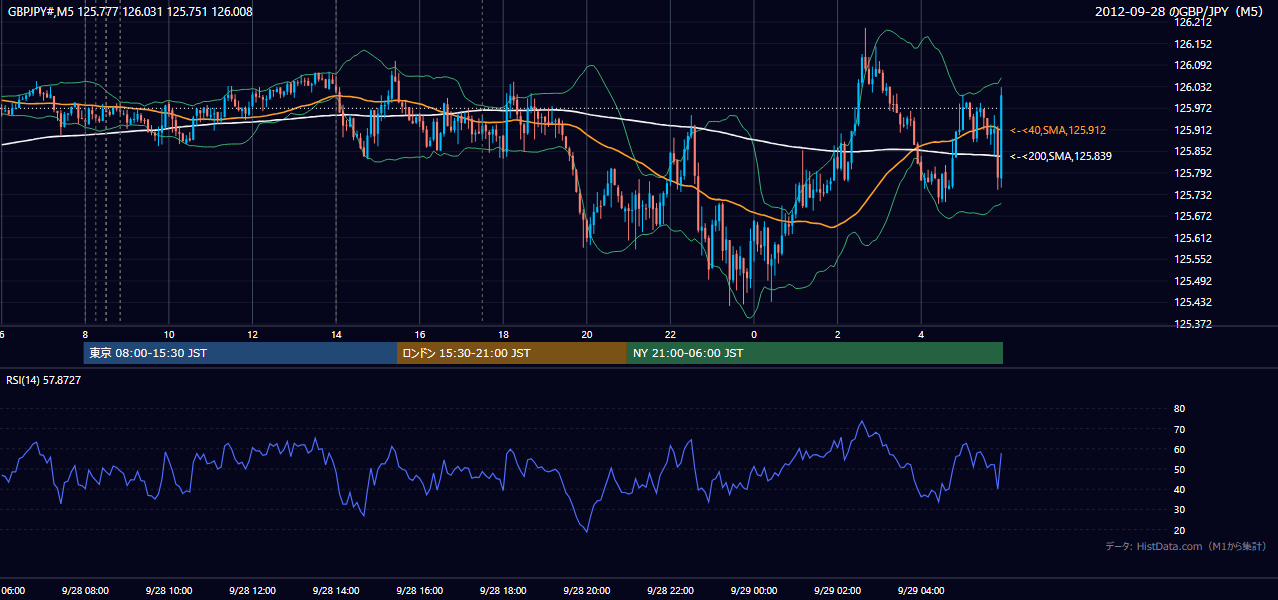Click the 9/28 10:00 time label
The width and height of the screenshot is (1278, 600).
[169, 590]
